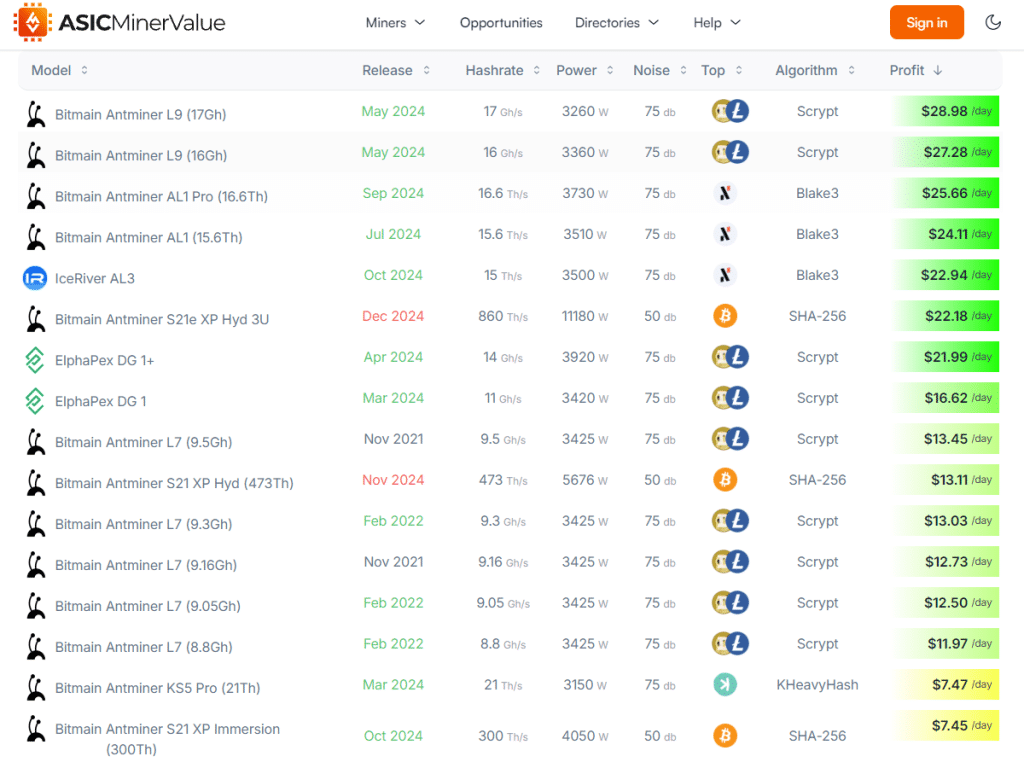Click Doge/Litecoin icon for L7 (9.05Gh)

pos(729,603)
